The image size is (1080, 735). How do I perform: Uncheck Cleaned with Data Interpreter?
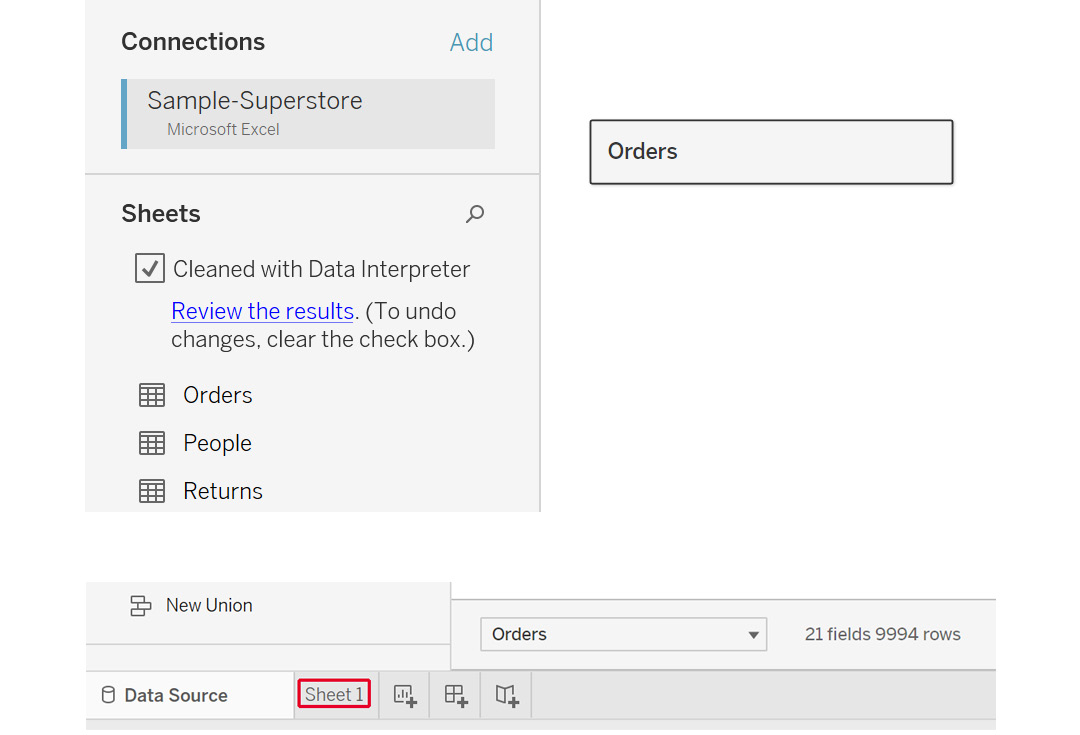(149, 268)
